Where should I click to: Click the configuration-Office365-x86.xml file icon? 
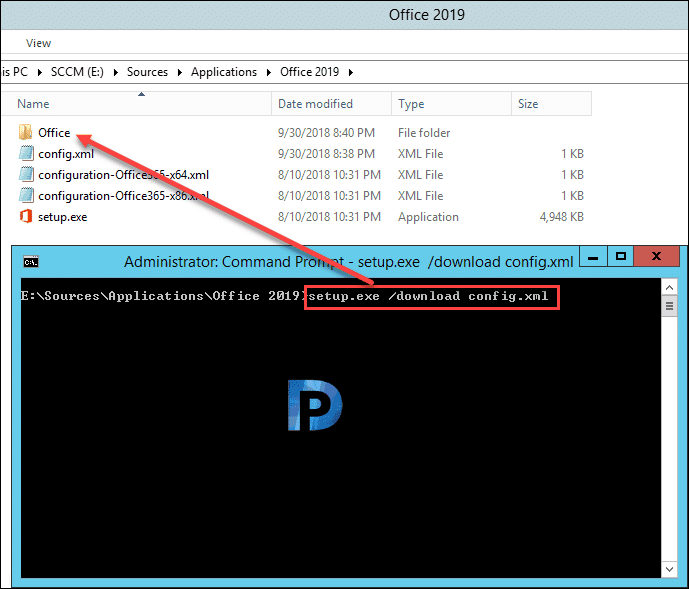[26, 195]
